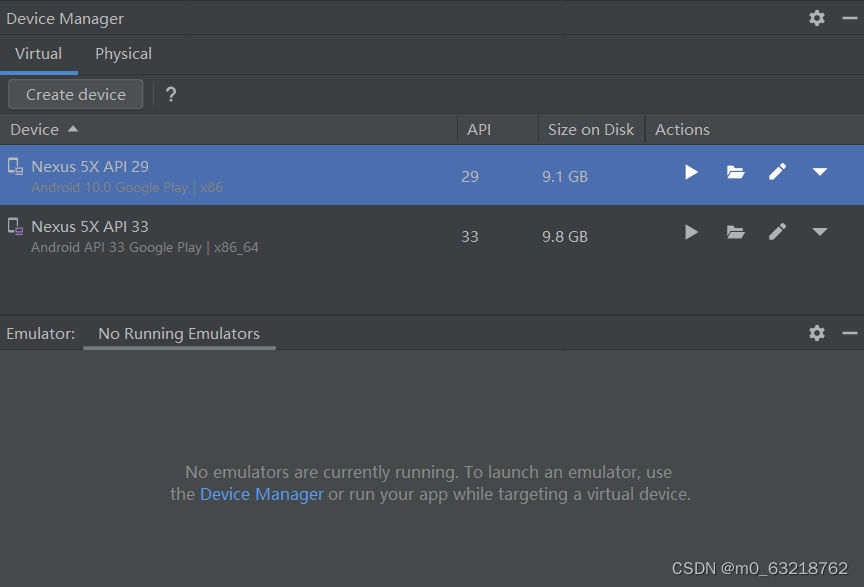Open the pencil edit icon for Nexus 5X API 33
Viewport: 864px width, 587px height.
tap(777, 232)
